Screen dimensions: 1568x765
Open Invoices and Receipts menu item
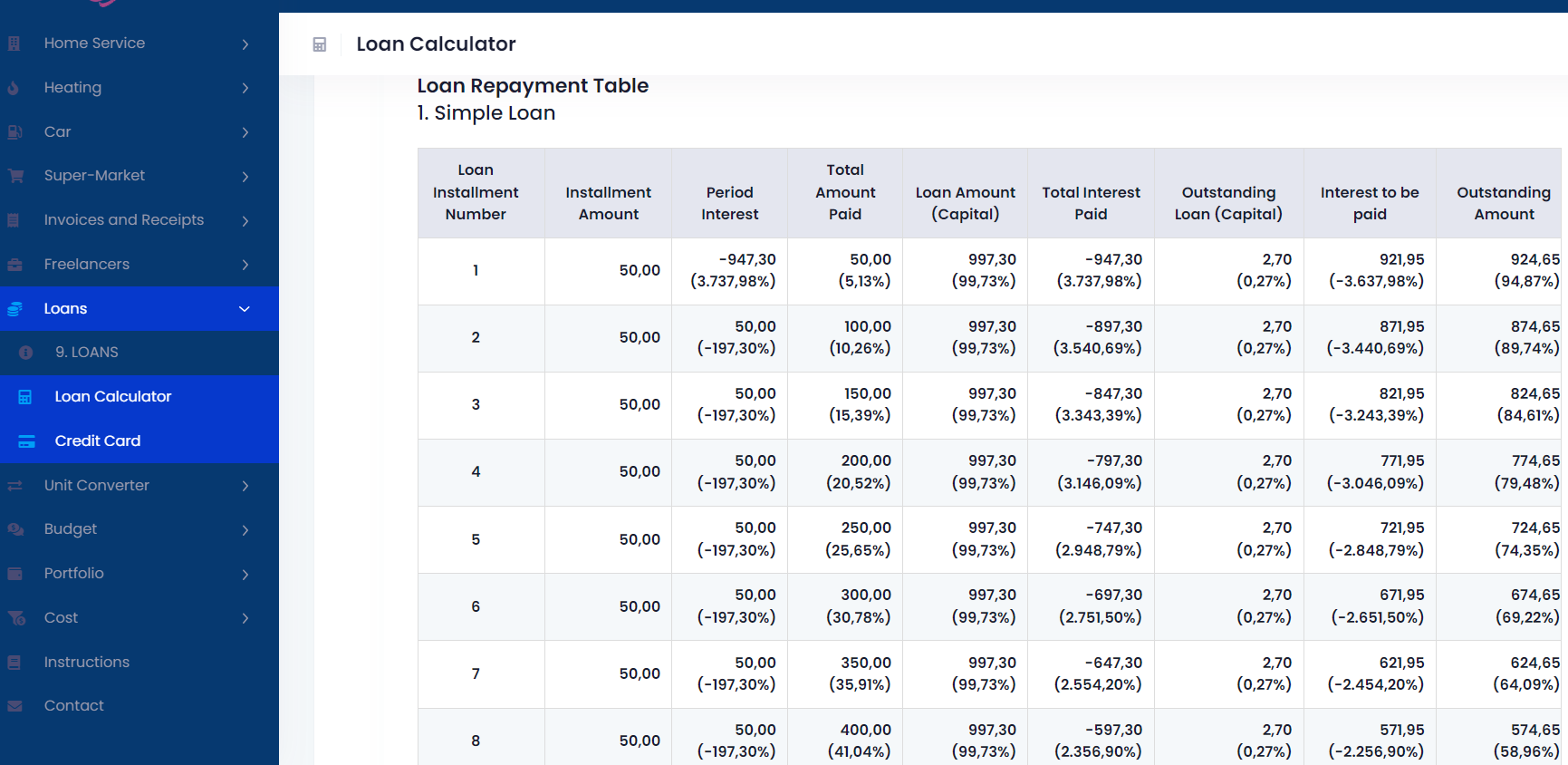click(139, 220)
